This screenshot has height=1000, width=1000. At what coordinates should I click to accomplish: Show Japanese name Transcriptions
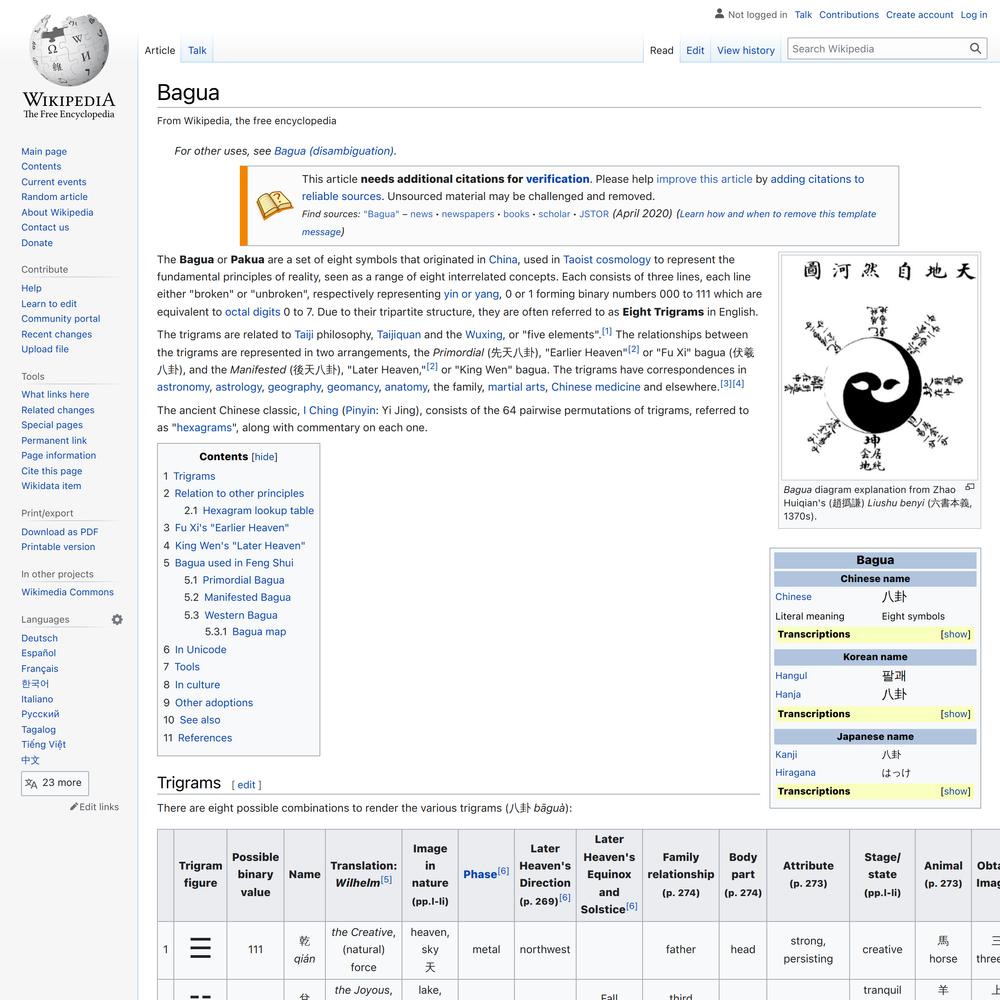[955, 791]
